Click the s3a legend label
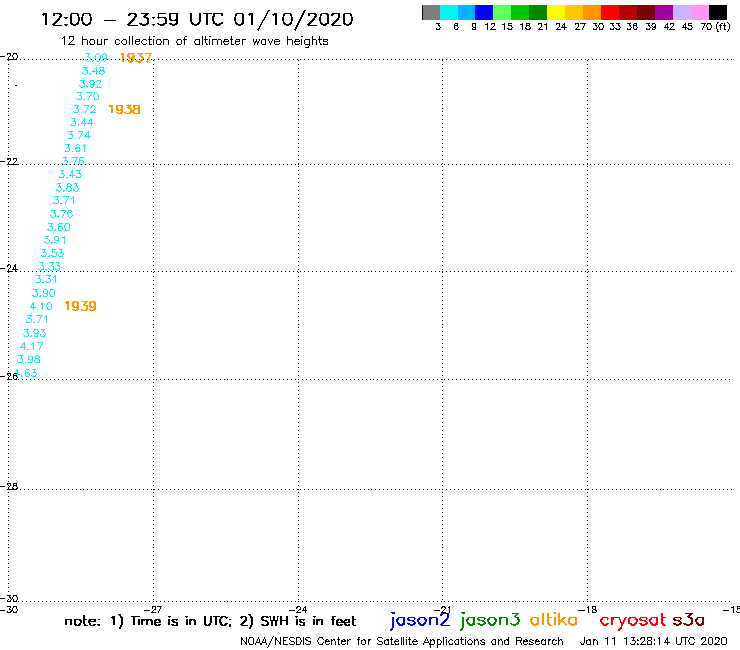This screenshot has height=650, width=740. 689,620
